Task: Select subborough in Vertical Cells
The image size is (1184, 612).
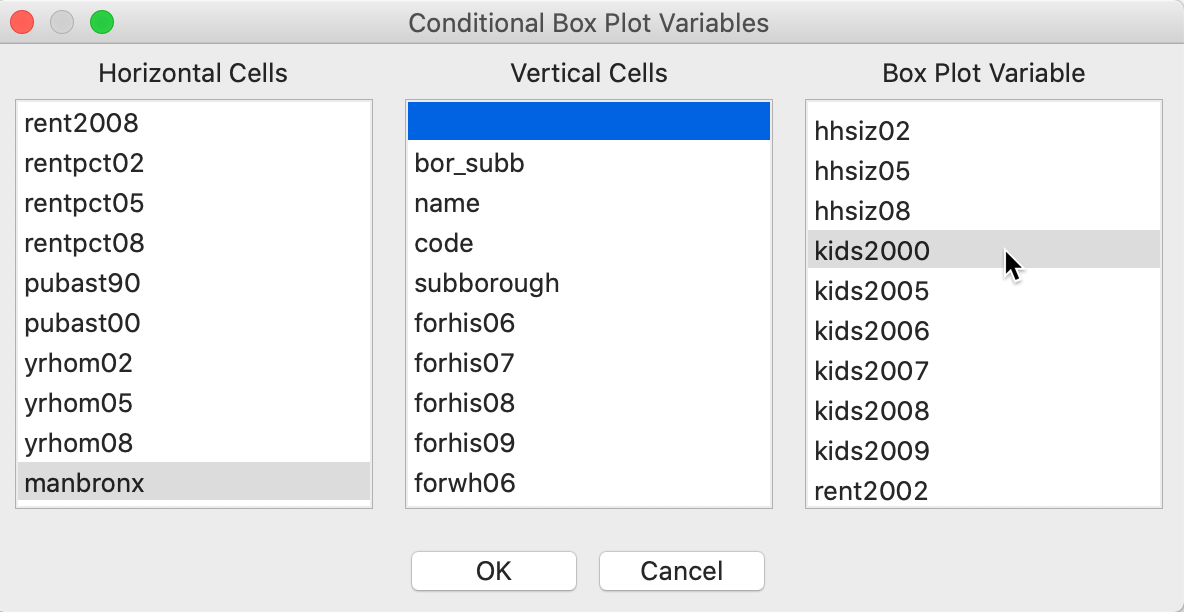Action: coord(487,283)
